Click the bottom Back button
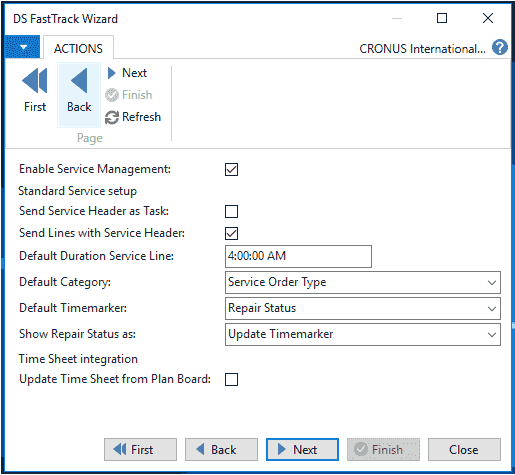This screenshot has width=515, height=475. 221,450
